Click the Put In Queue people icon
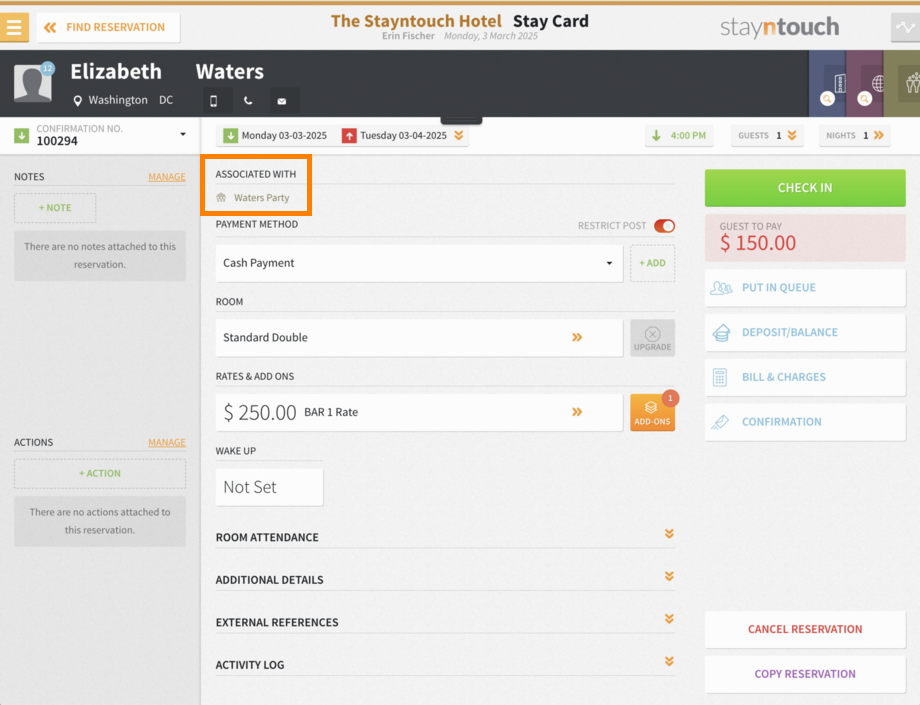The width and height of the screenshot is (920, 705). coord(721,288)
